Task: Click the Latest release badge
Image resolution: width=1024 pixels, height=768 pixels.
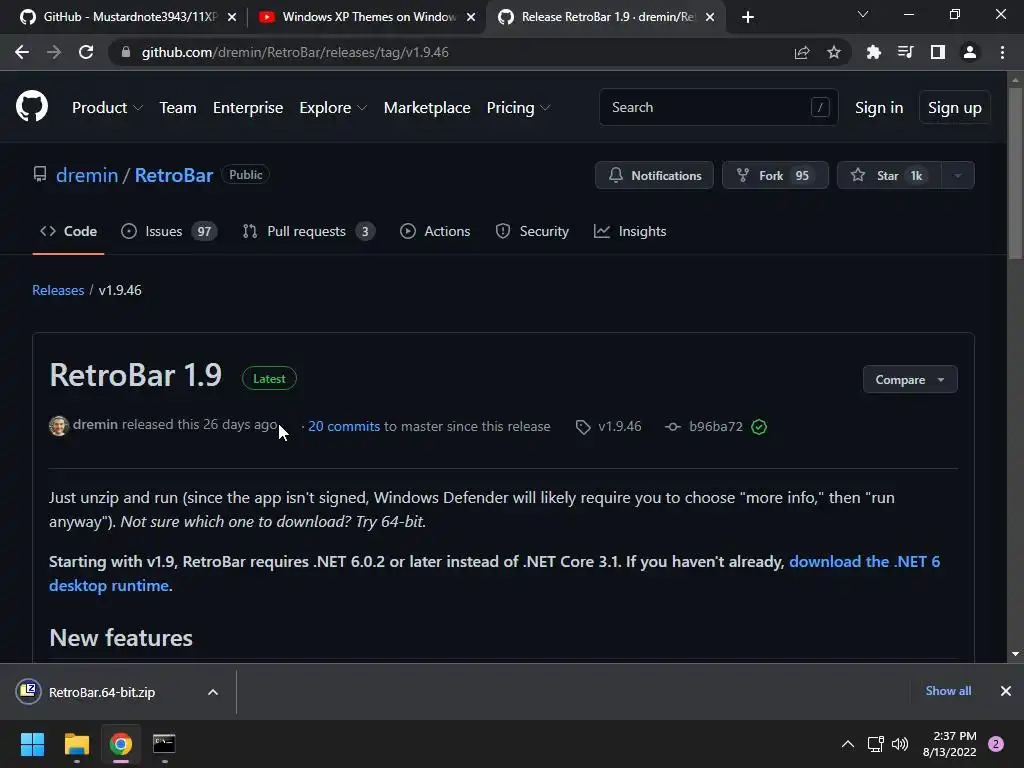Action: 269,379
